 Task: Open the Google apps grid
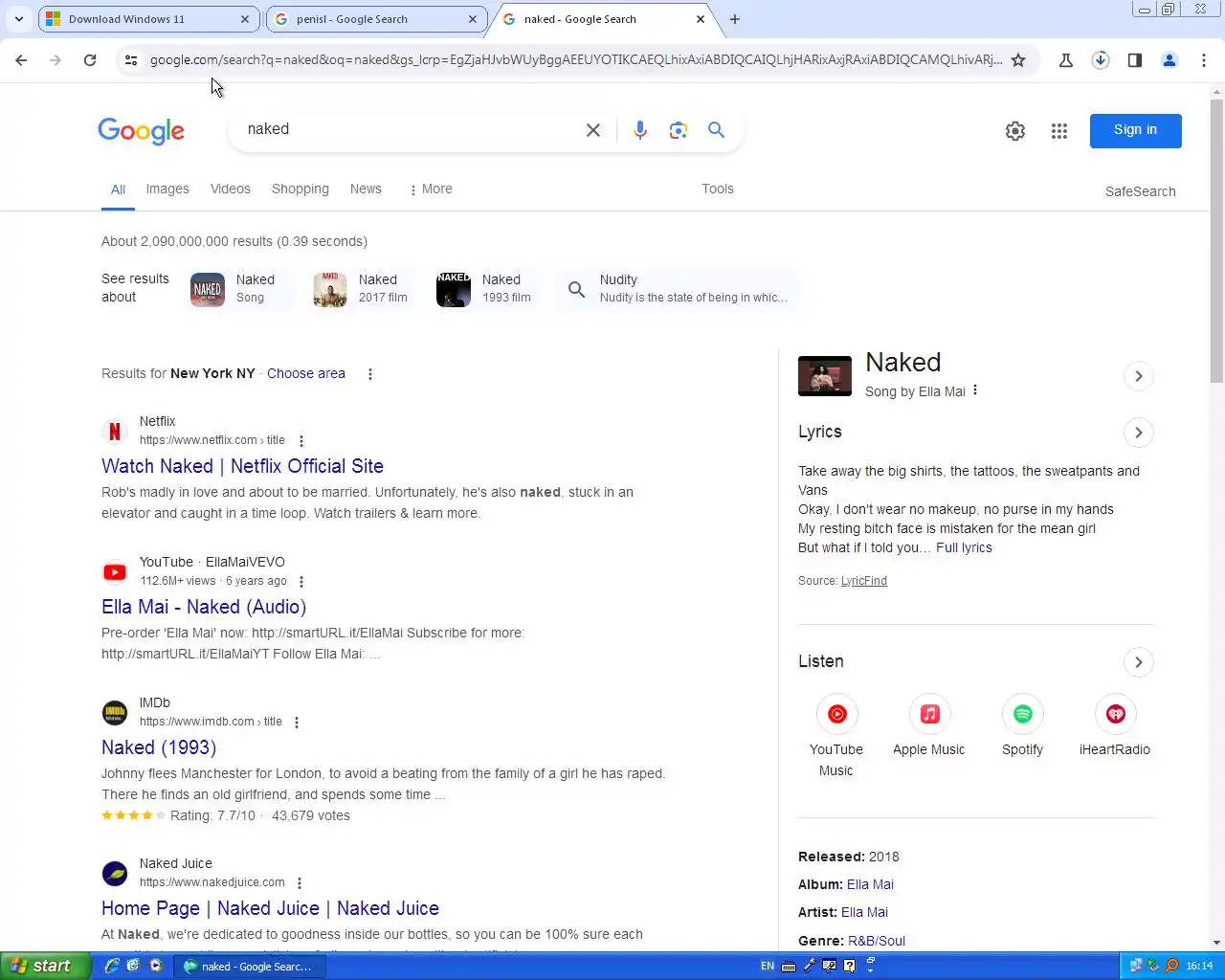[x=1059, y=131]
